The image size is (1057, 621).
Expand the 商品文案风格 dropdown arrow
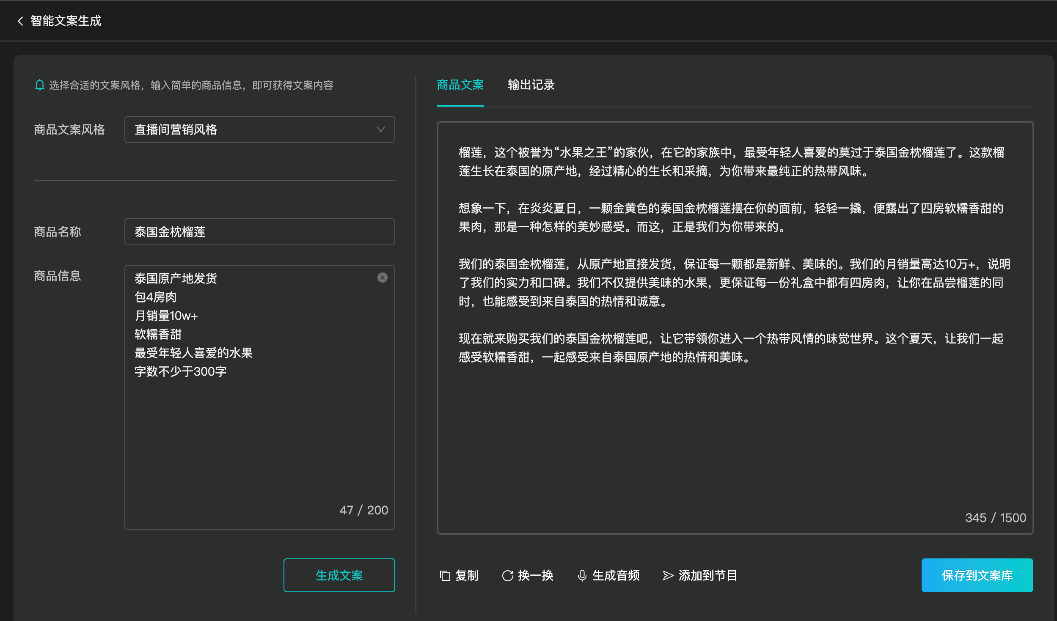[x=380, y=129]
